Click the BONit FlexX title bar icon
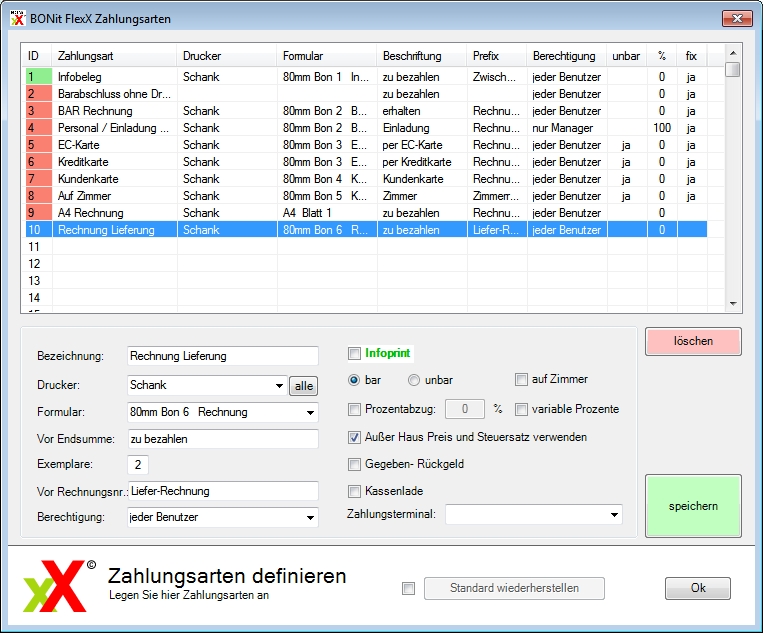 [x=18, y=18]
